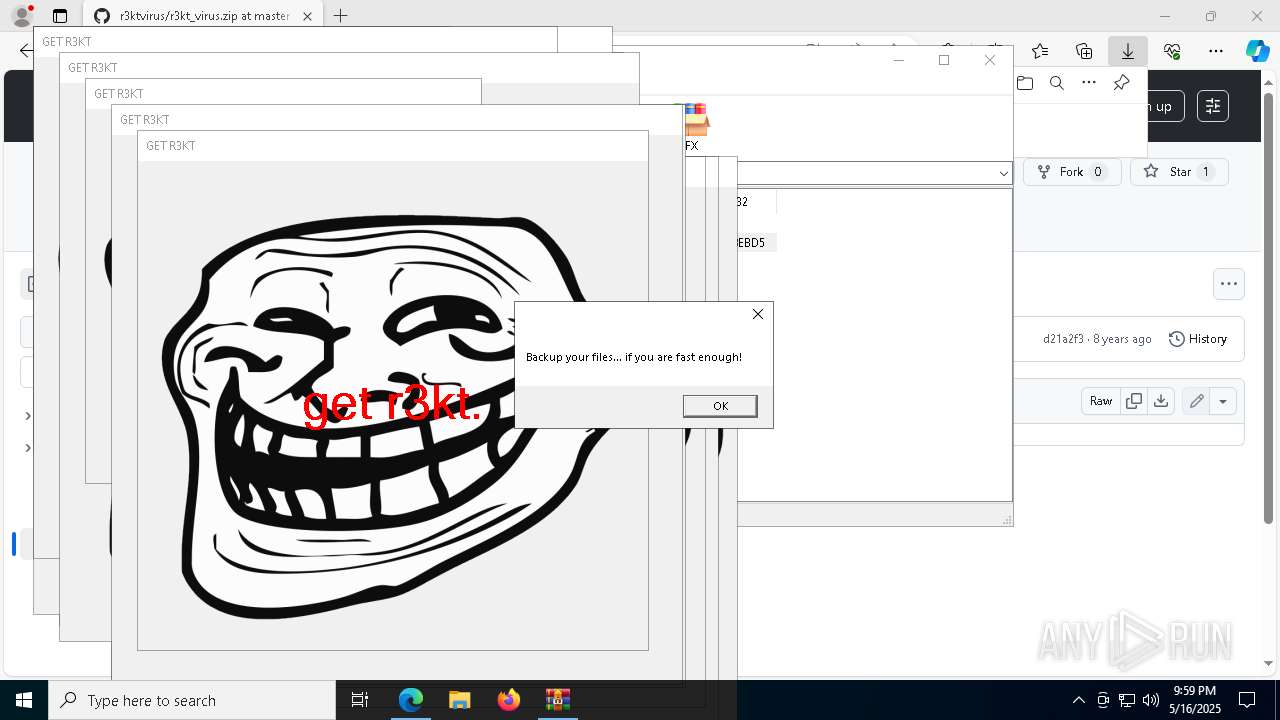
Task: Click the red 'get r3kt.' text
Action: coord(392,405)
